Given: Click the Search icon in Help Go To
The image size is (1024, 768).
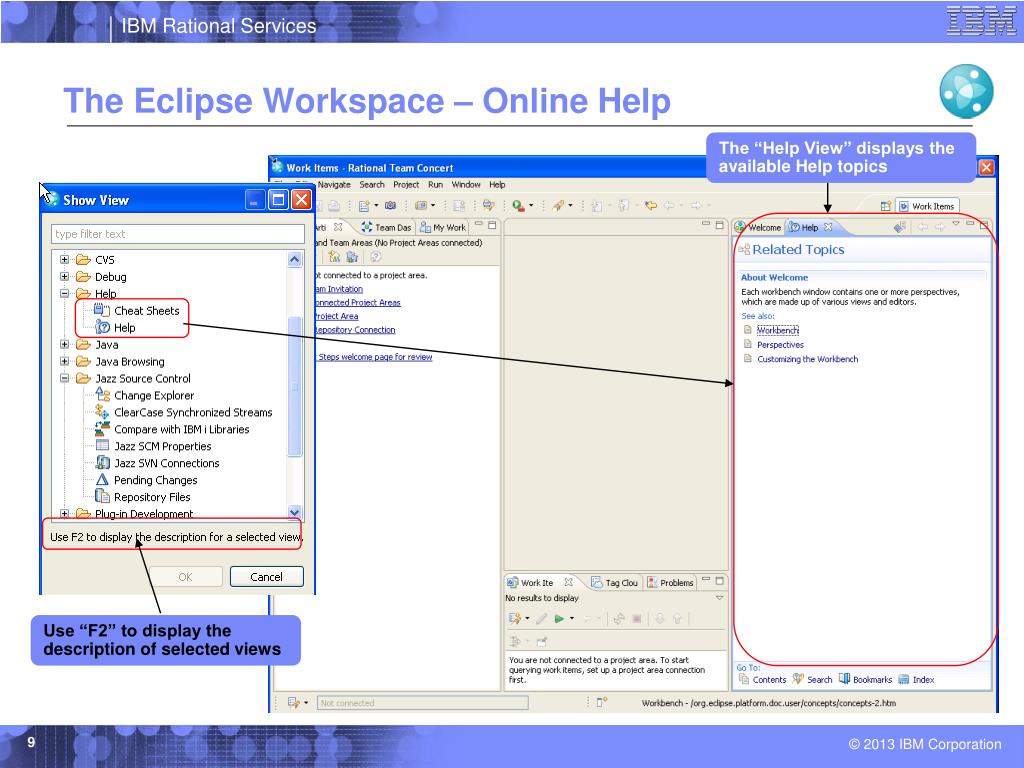Looking at the screenshot, I should point(798,679).
